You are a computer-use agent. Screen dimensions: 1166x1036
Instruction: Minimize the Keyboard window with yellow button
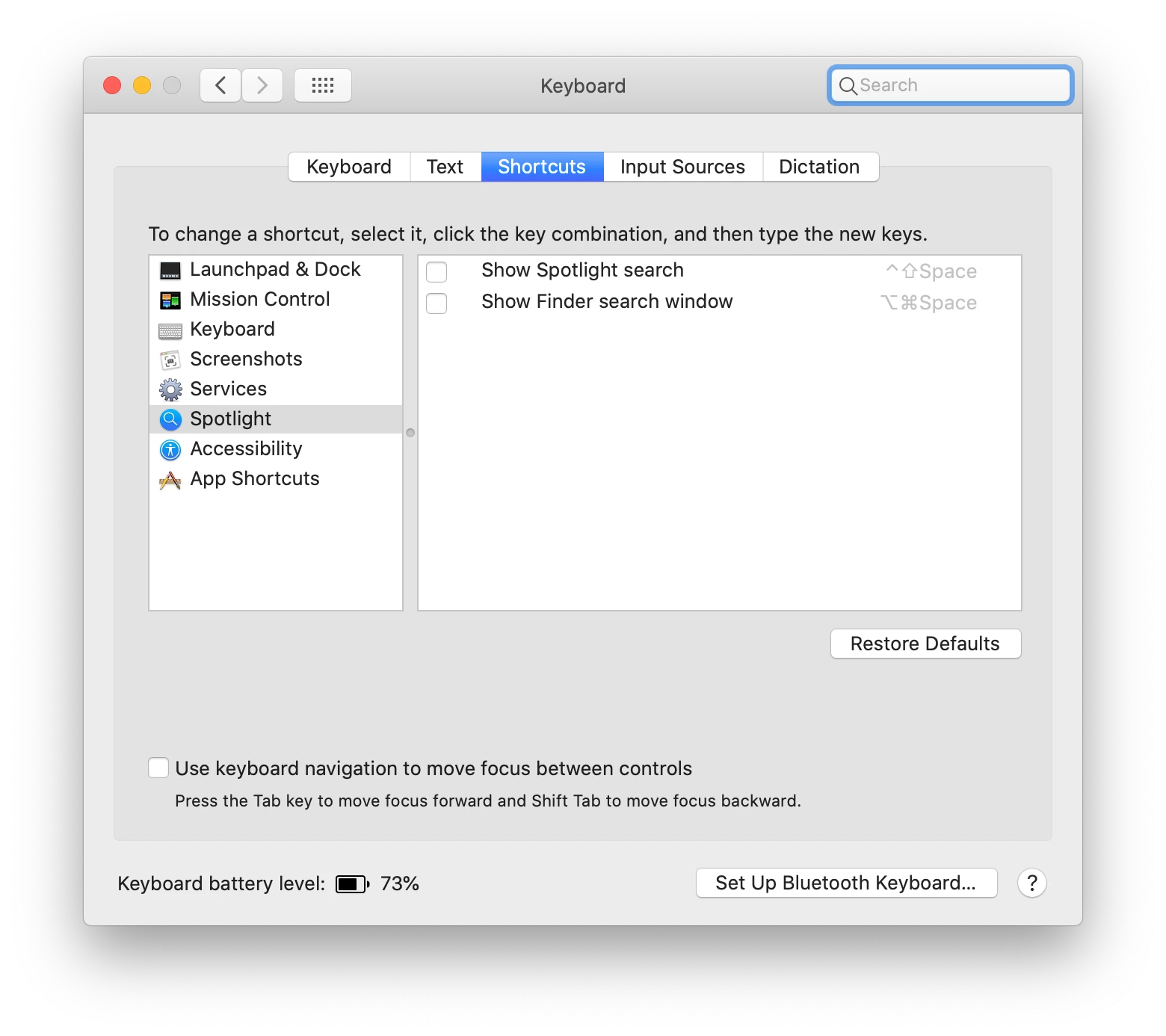(142, 85)
